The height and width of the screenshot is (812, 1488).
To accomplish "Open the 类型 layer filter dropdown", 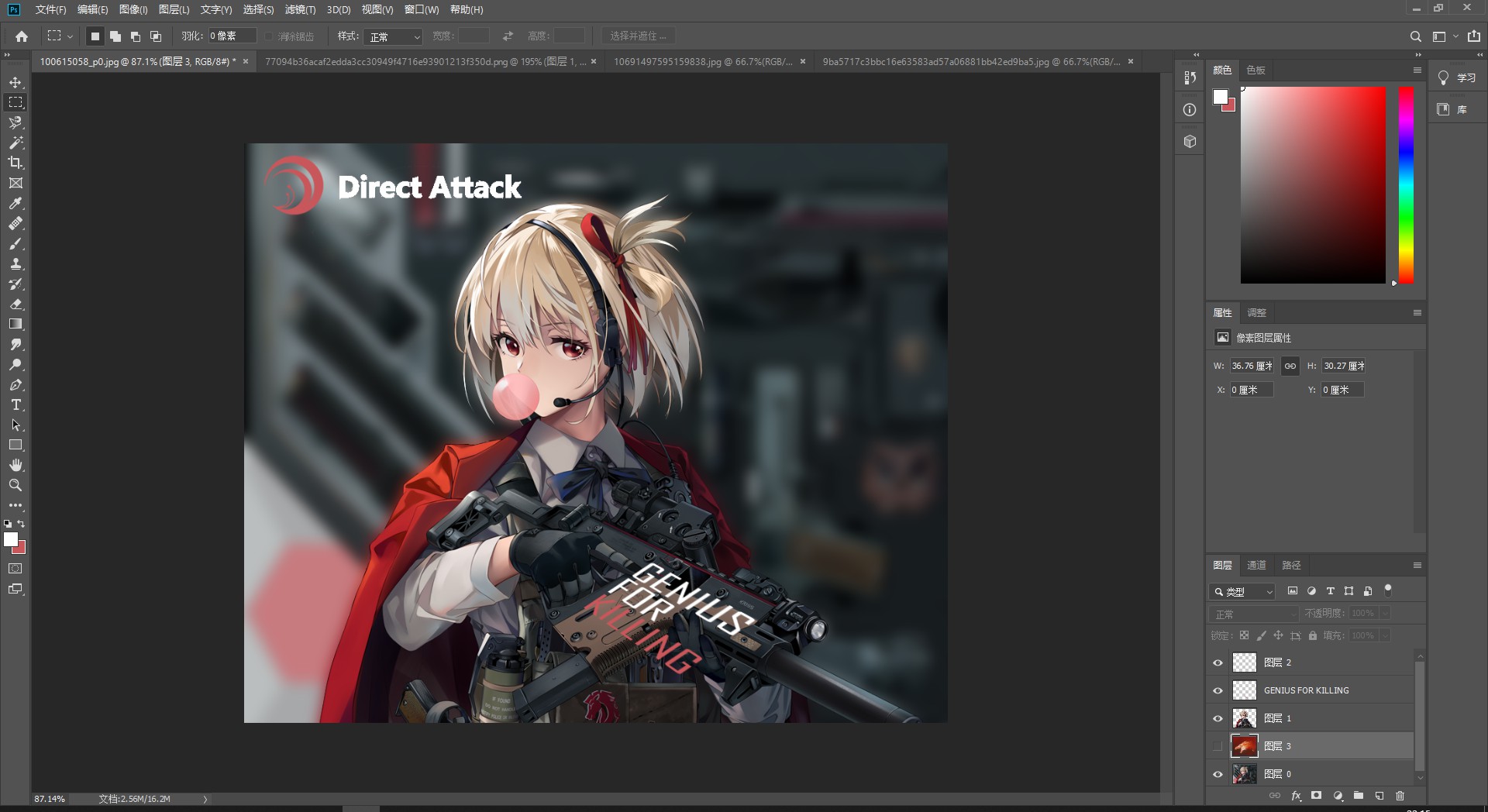I will tap(1242, 591).
